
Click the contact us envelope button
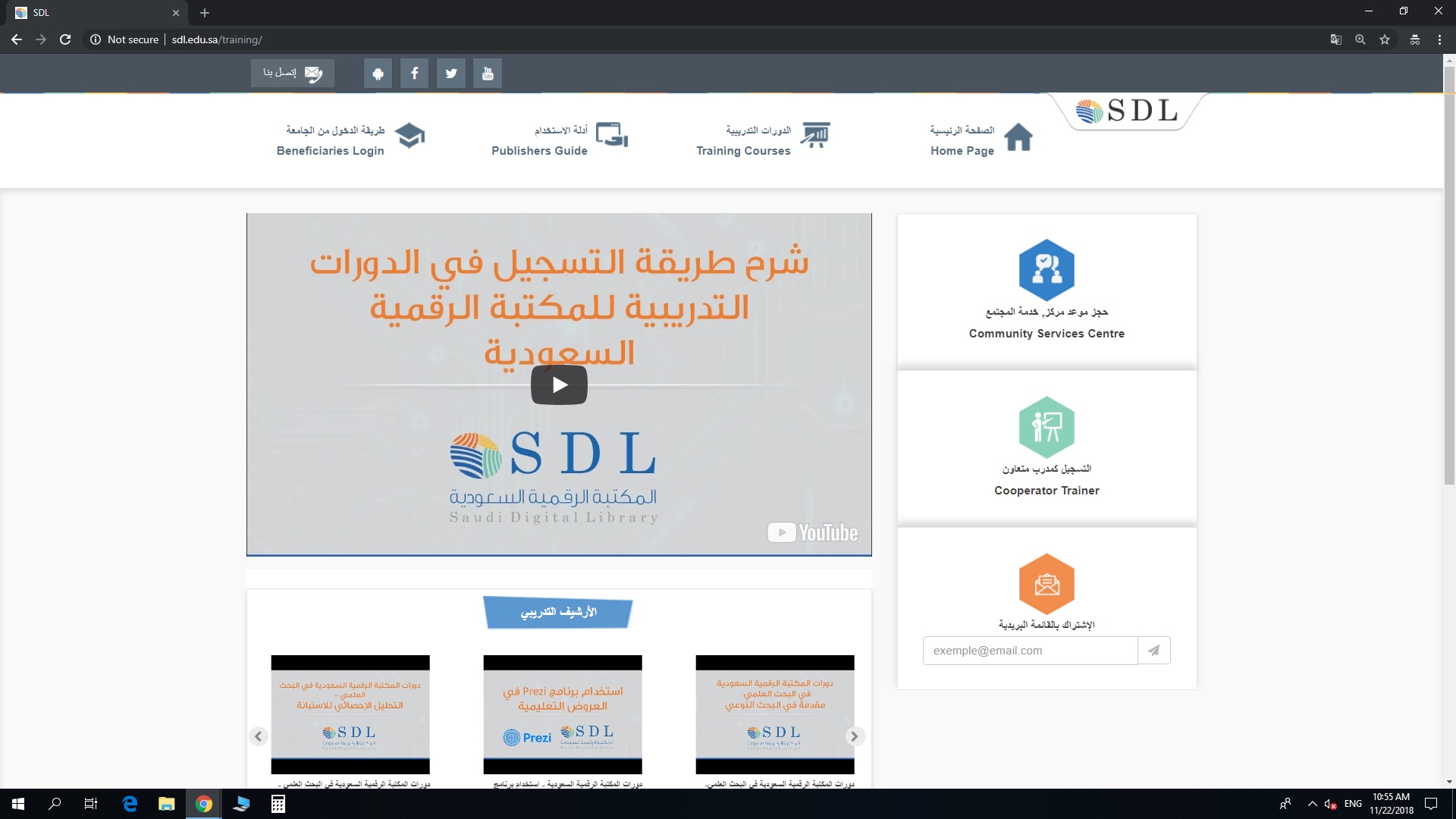(293, 74)
